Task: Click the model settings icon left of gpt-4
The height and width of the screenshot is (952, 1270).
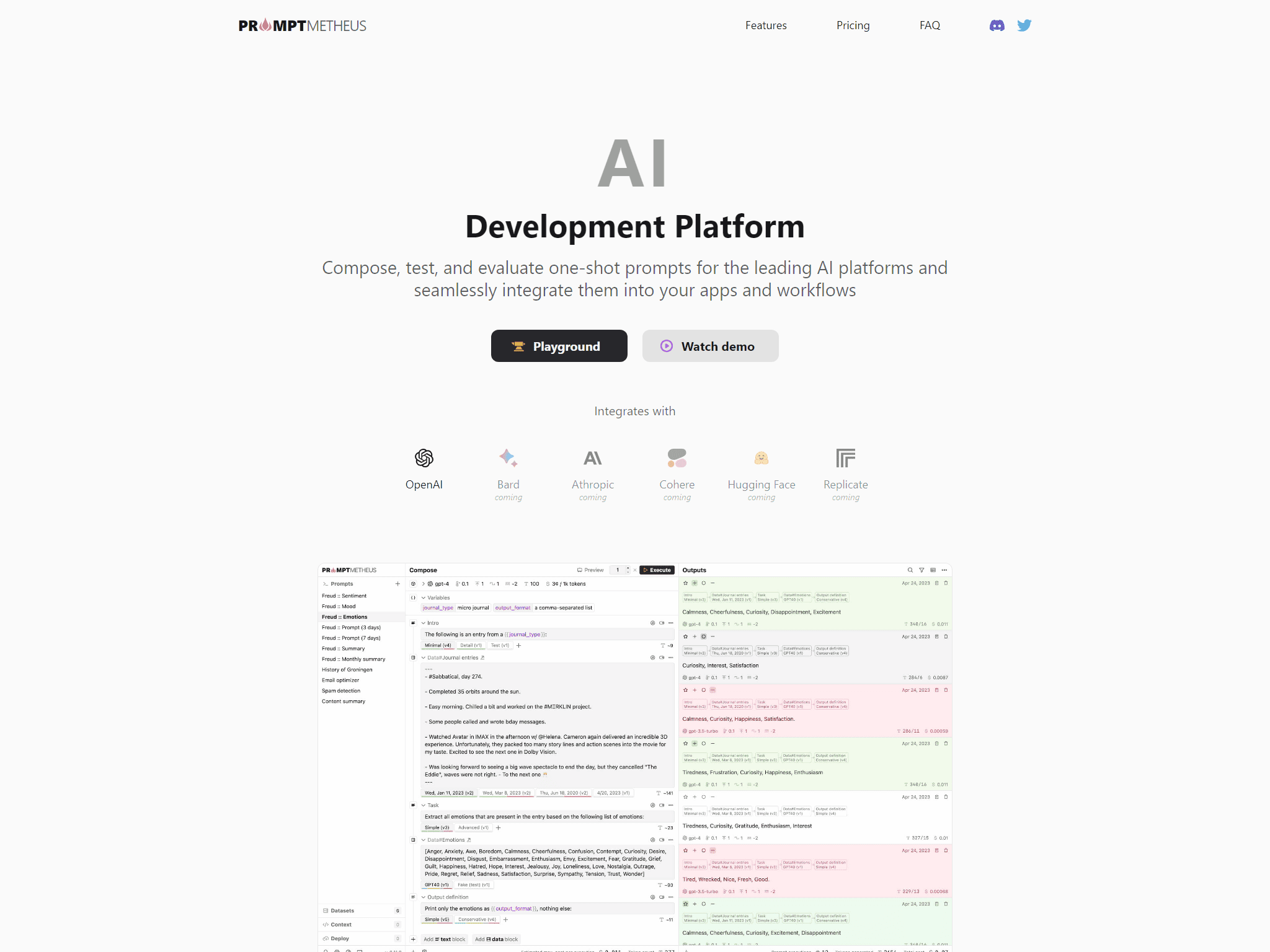Action: coord(414,584)
